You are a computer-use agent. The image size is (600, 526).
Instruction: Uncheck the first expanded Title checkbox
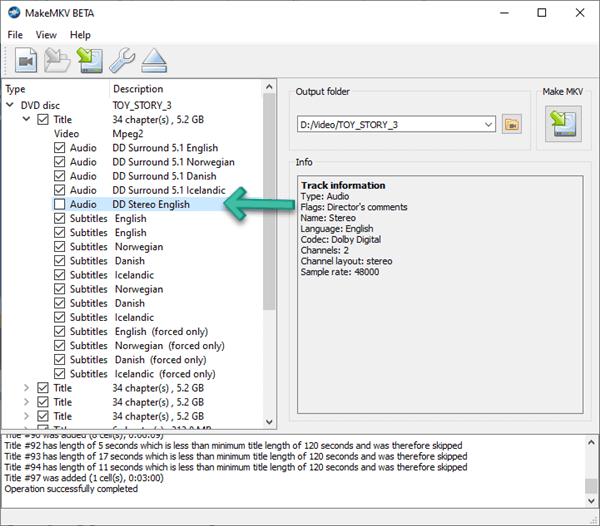point(42,119)
